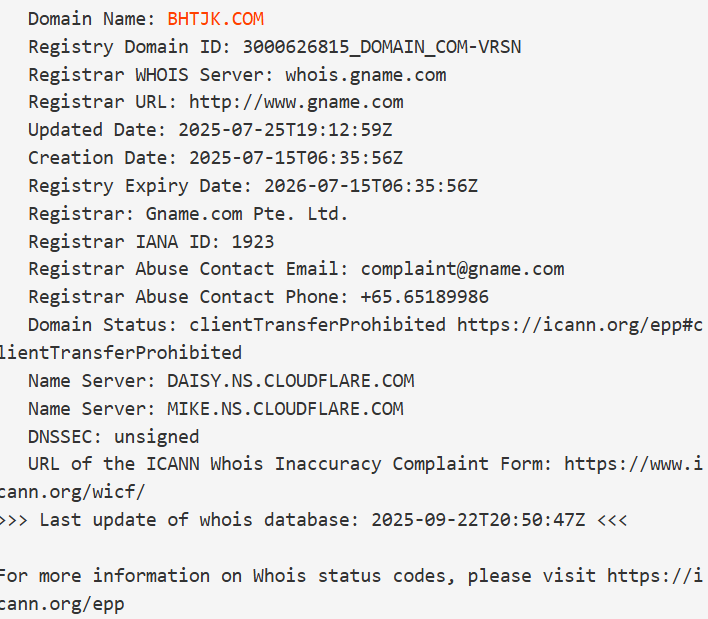Click the BHTJK.COM domain name

pos(216,19)
